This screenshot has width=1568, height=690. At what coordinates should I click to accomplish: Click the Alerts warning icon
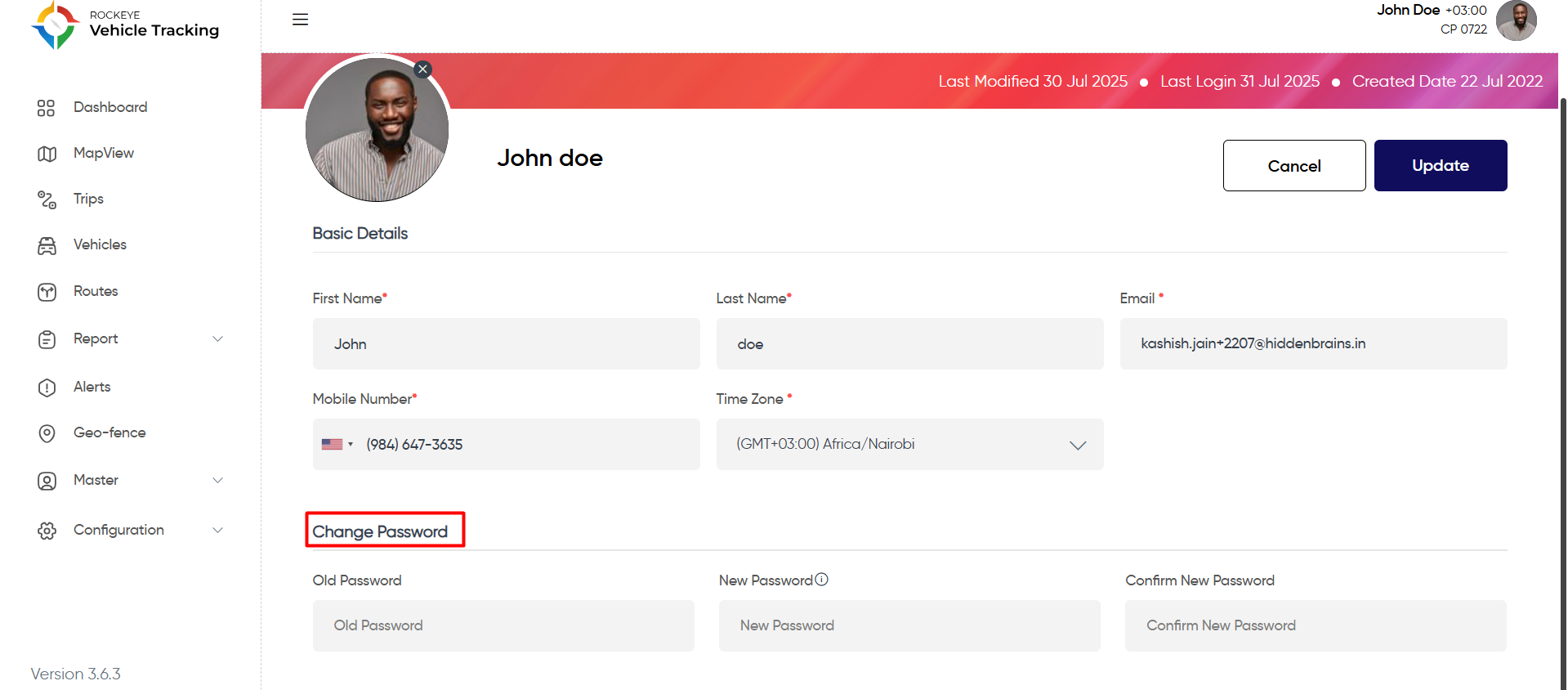47,388
